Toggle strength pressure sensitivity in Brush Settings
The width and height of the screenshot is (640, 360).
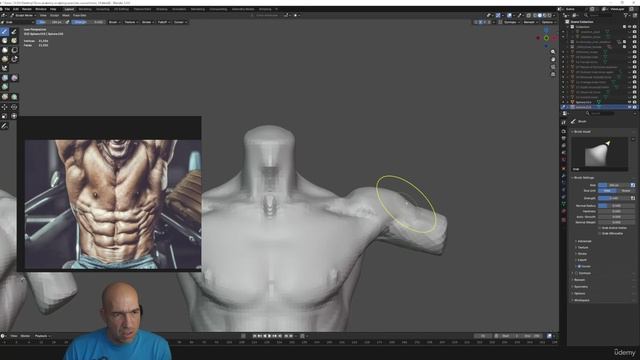pos(633,198)
